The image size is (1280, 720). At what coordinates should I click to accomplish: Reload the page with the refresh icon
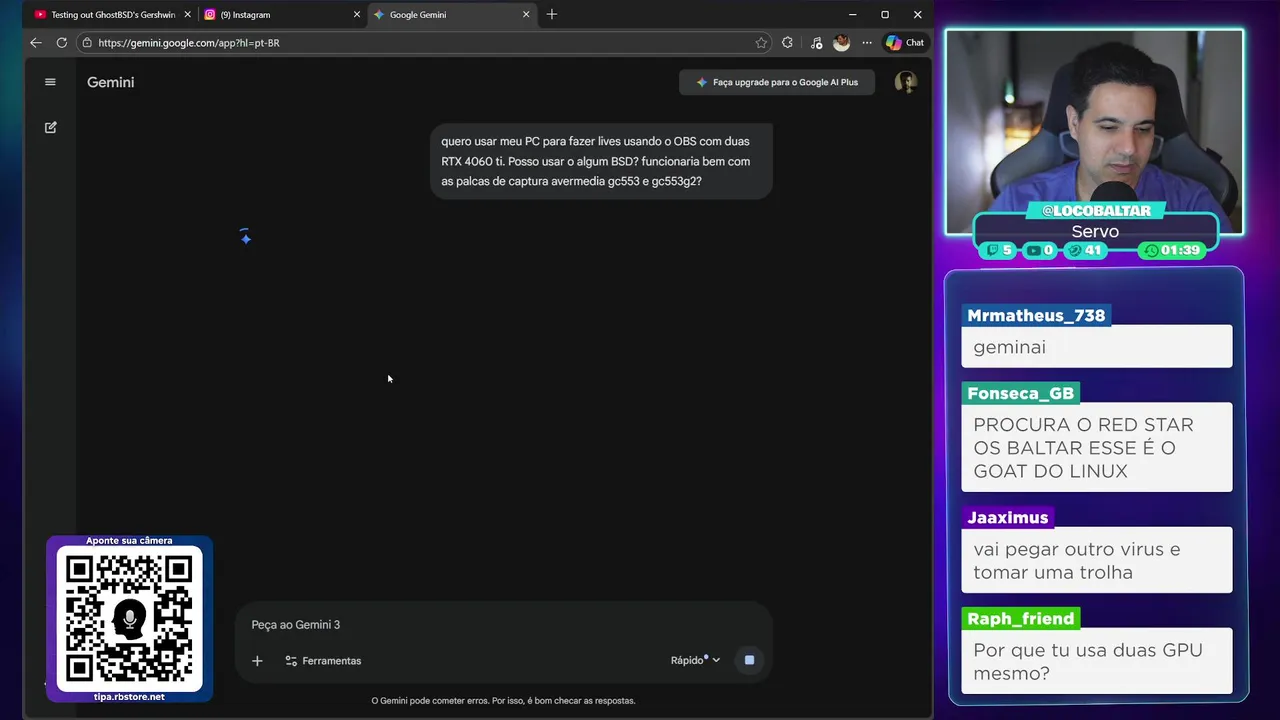[x=61, y=43]
